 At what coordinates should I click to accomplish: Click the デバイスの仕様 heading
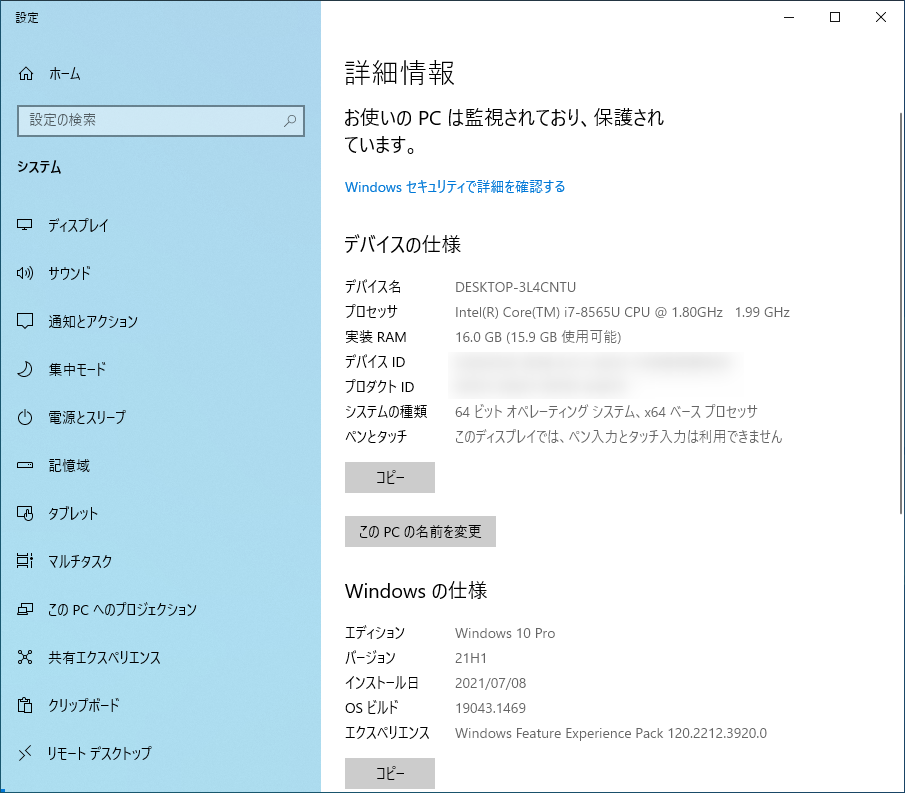coord(402,244)
